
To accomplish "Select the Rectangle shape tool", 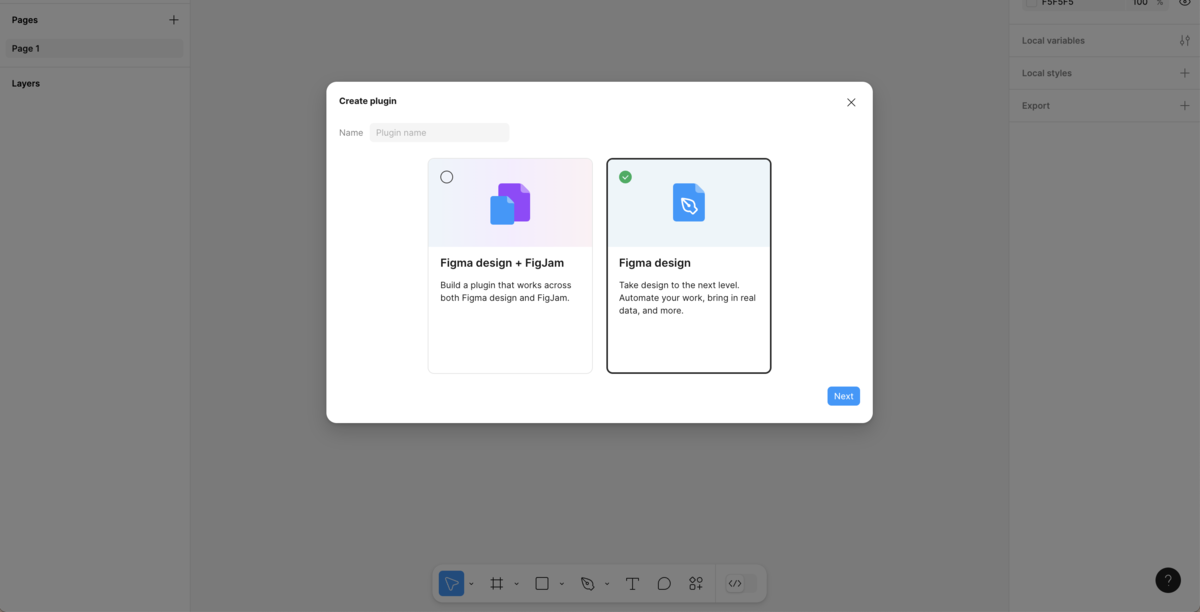I will tap(542, 583).
